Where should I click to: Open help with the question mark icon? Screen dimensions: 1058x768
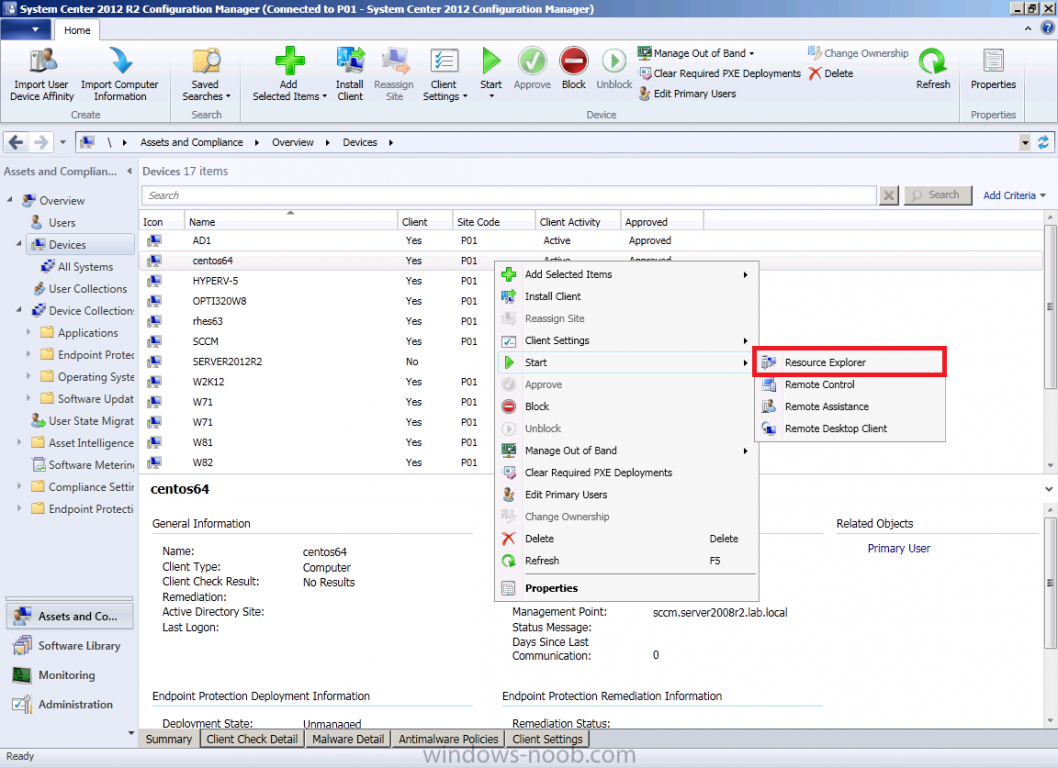[1047, 28]
